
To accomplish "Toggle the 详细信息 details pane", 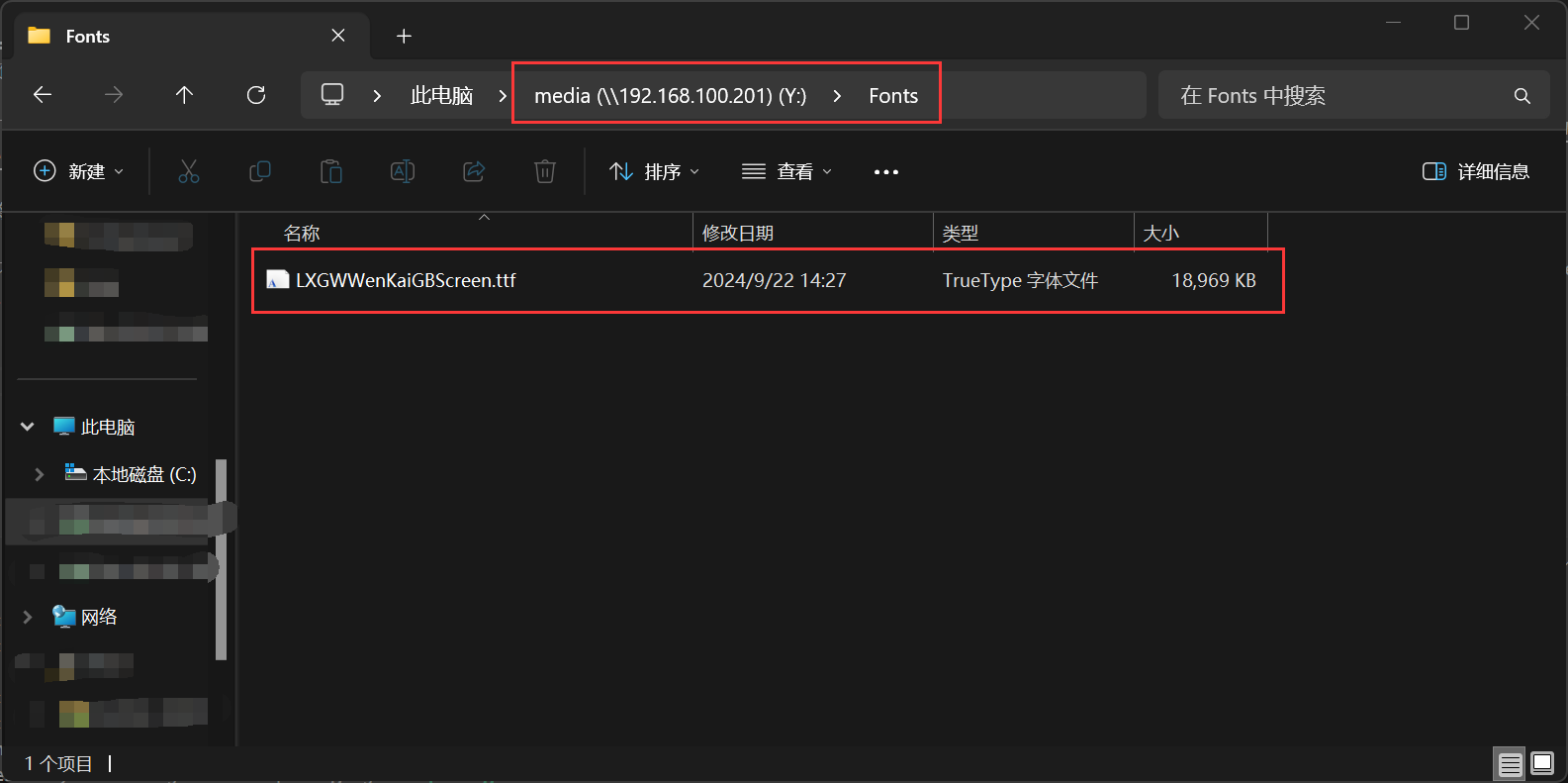I will 1476,171.
